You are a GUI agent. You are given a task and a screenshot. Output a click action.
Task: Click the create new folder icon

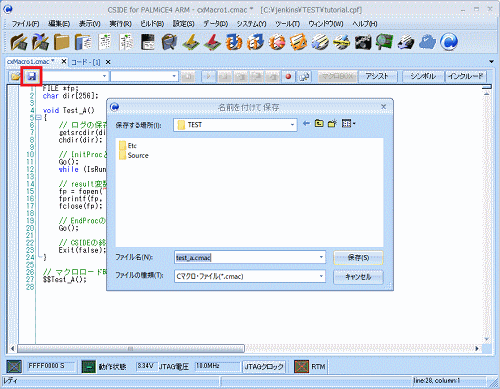[332, 124]
